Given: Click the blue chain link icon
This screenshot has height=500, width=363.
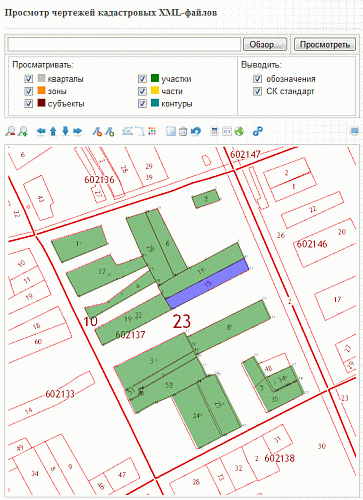Looking at the screenshot, I should [x=257, y=131].
